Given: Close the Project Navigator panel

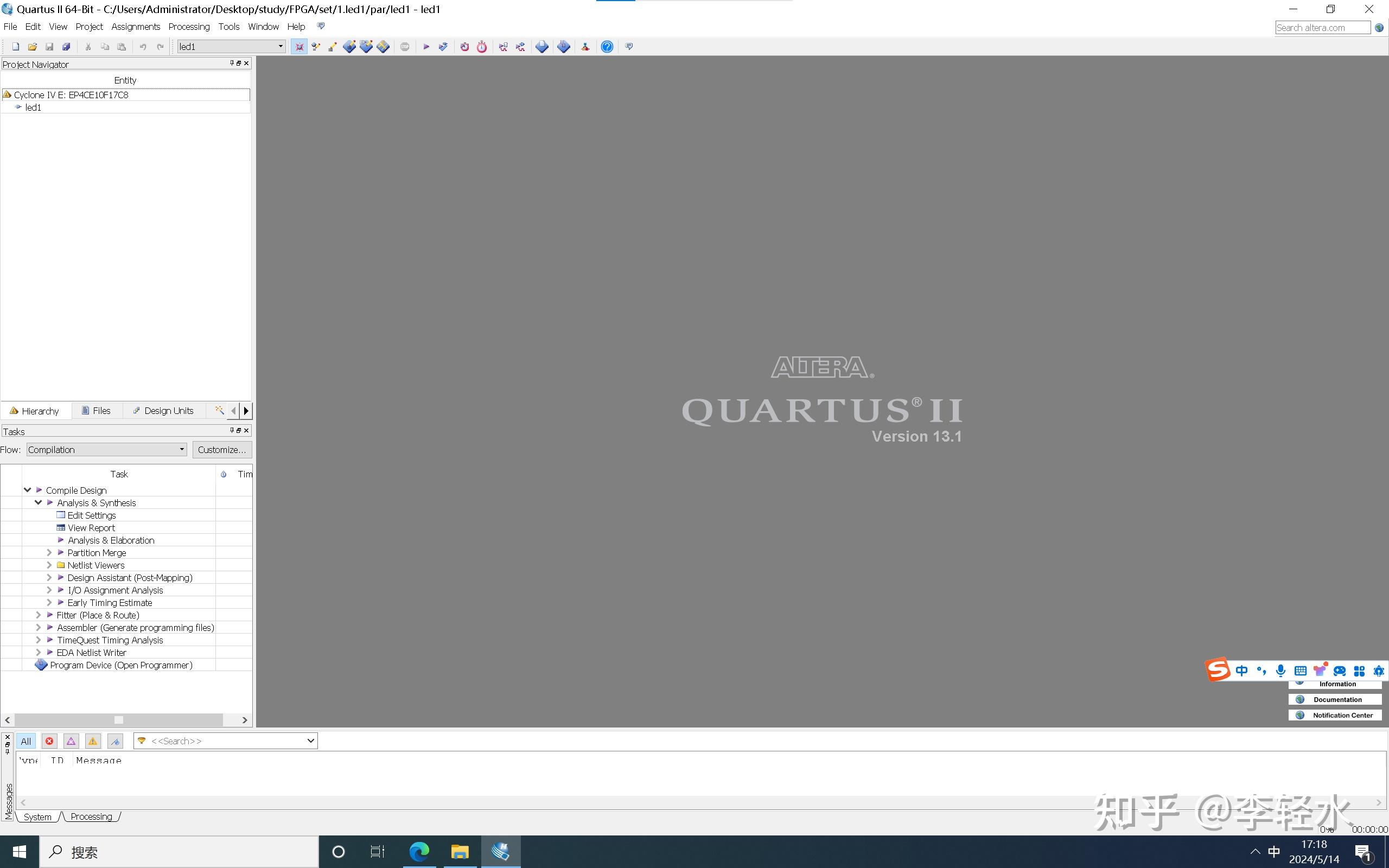Looking at the screenshot, I should pyautogui.click(x=247, y=63).
